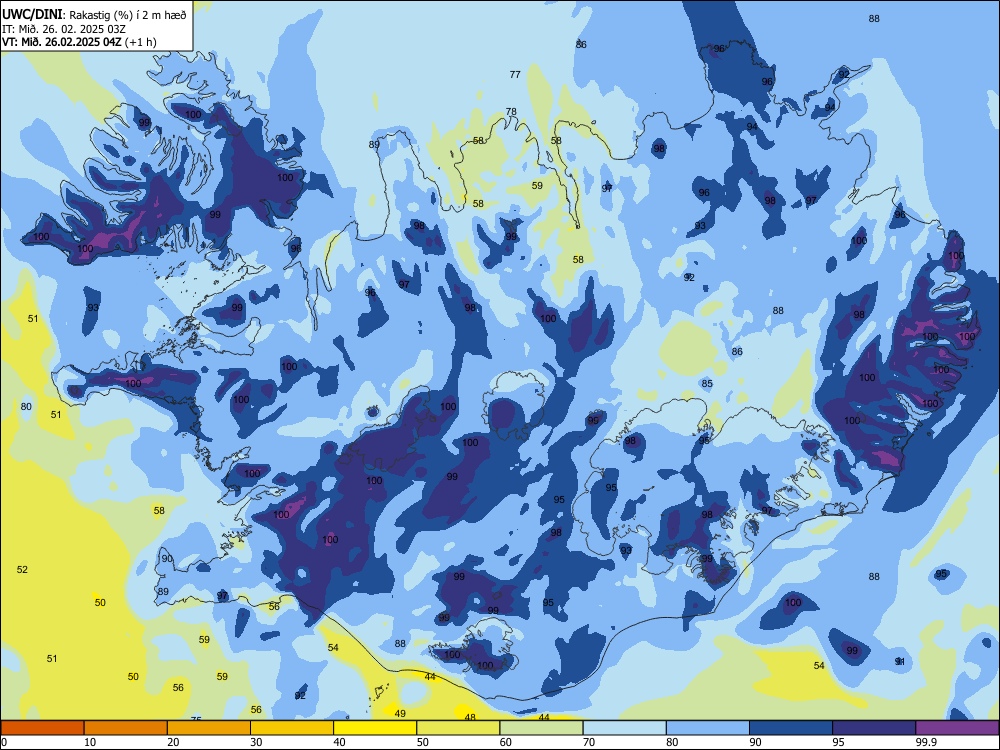Click the humidity value '48' on the map
1000x750 pixels.
470,717
